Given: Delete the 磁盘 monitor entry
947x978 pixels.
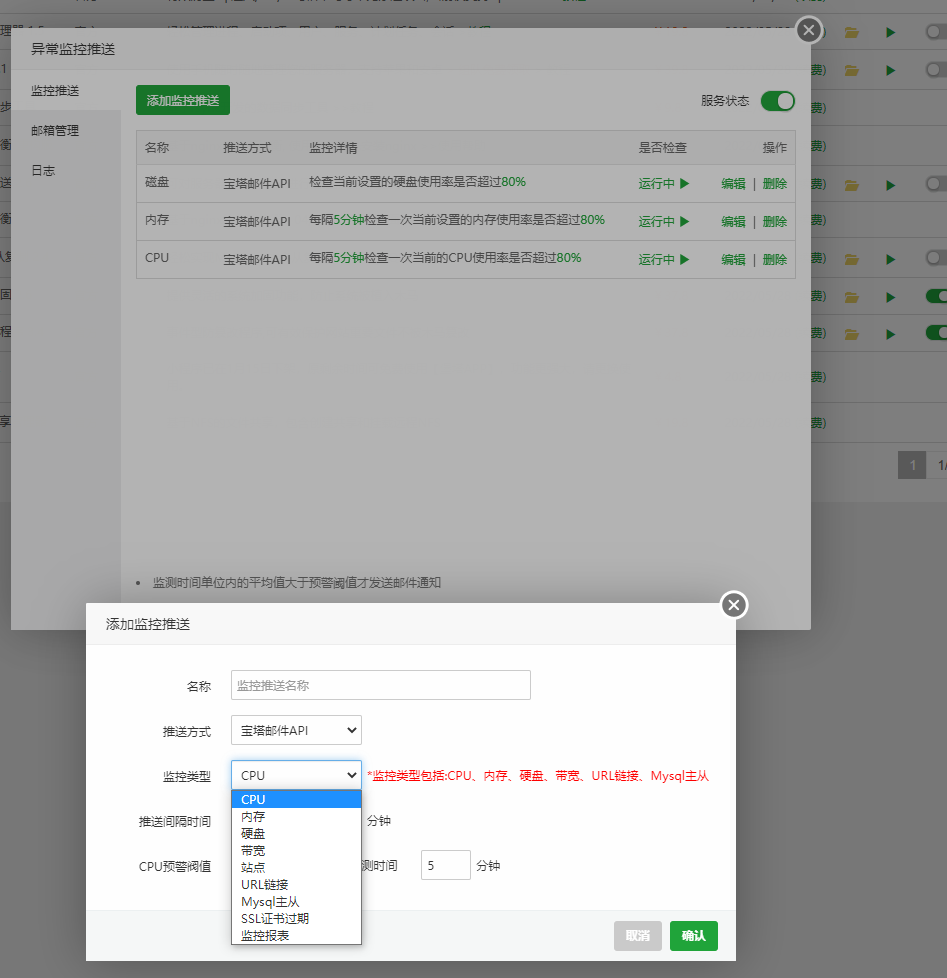Looking at the screenshot, I should (x=775, y=183).
